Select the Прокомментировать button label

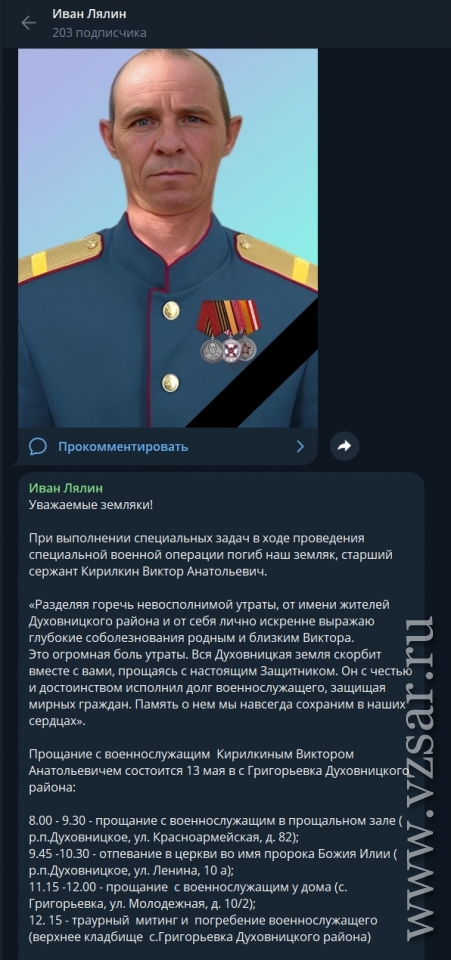pyautogui.click(x=123, y=447)
